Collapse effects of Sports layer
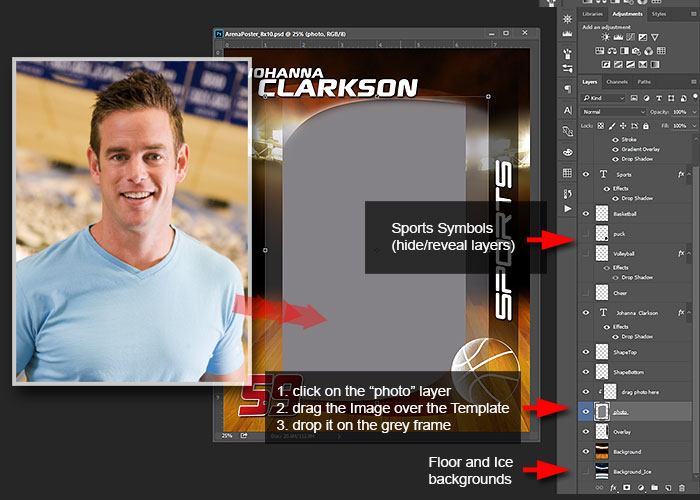700x500 pixels. (689, 175)
